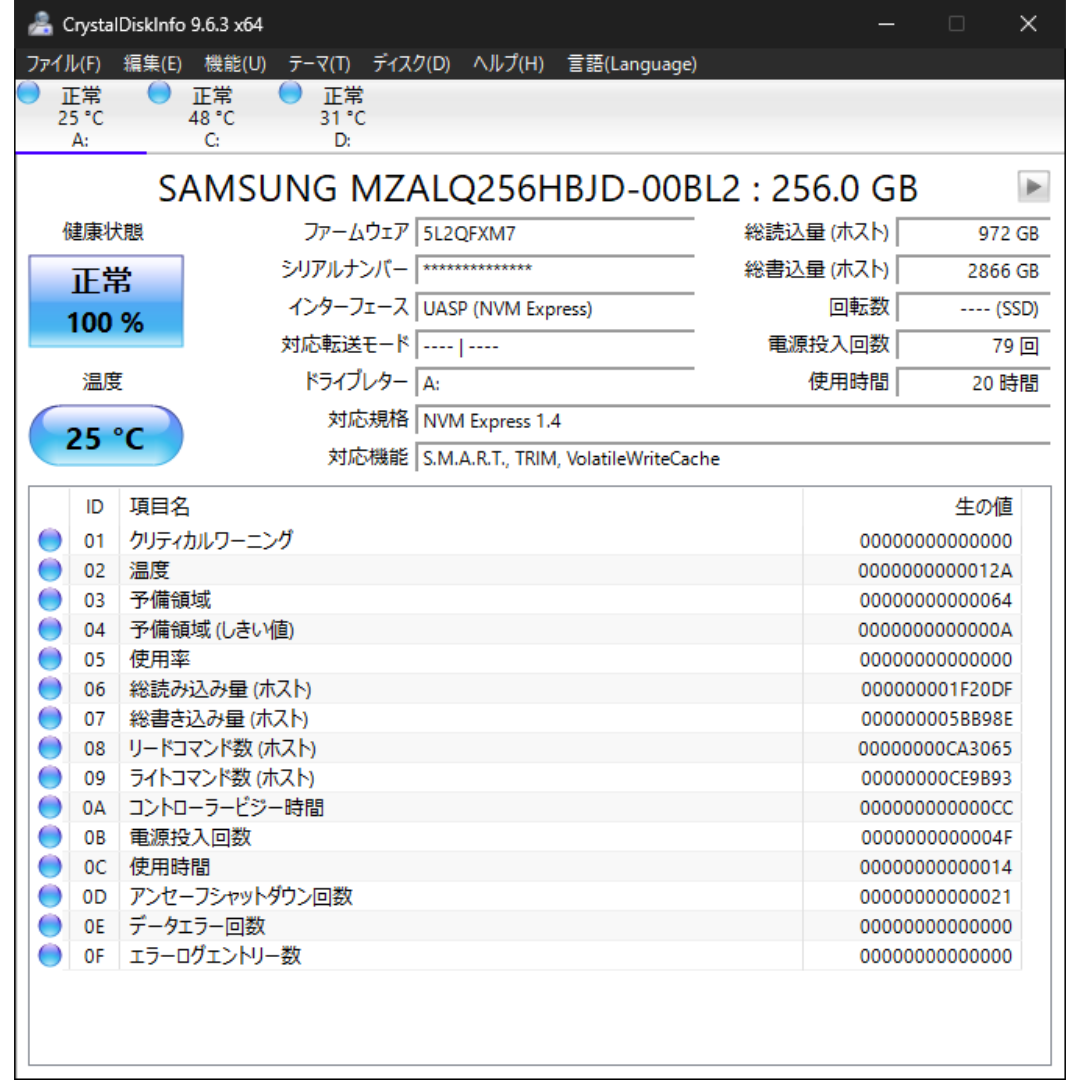This screenshot has height=1080, width=1080.
Task: Click the 対応規格 field NVM Express 1.4
Action: click(x=733, y=420)
